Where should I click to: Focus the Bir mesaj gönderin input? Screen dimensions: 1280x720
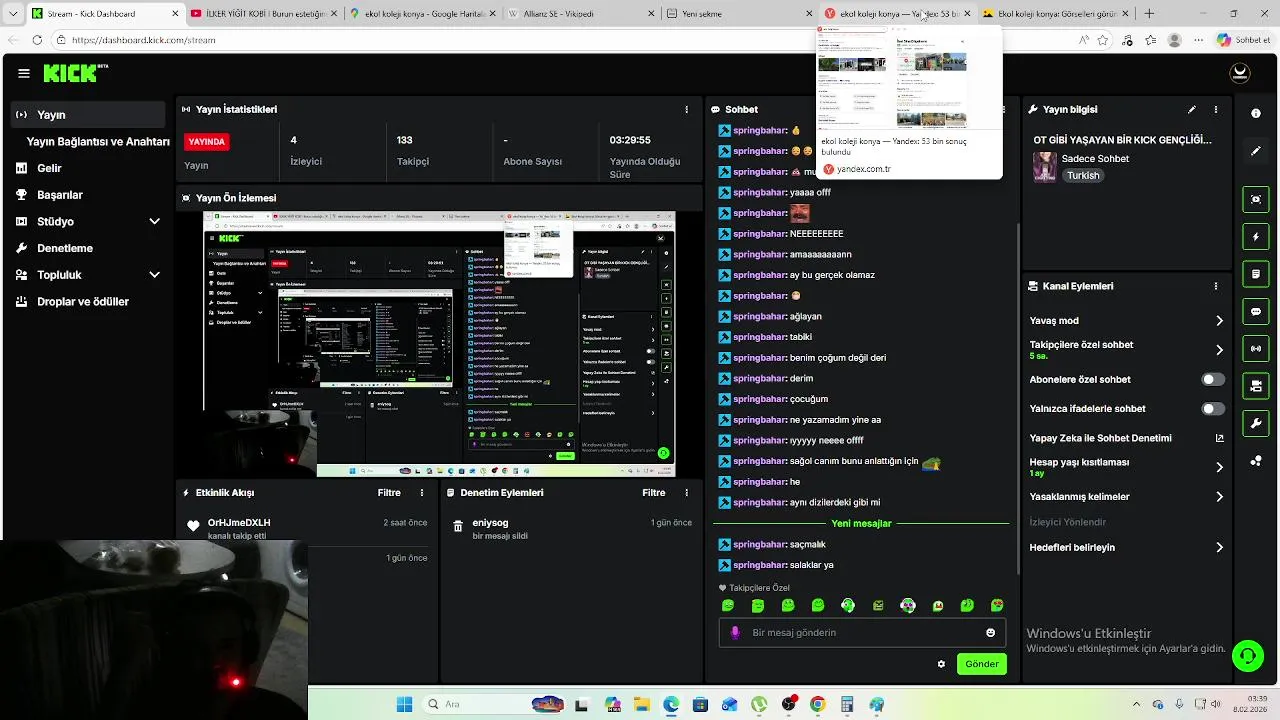click(862, 633)
